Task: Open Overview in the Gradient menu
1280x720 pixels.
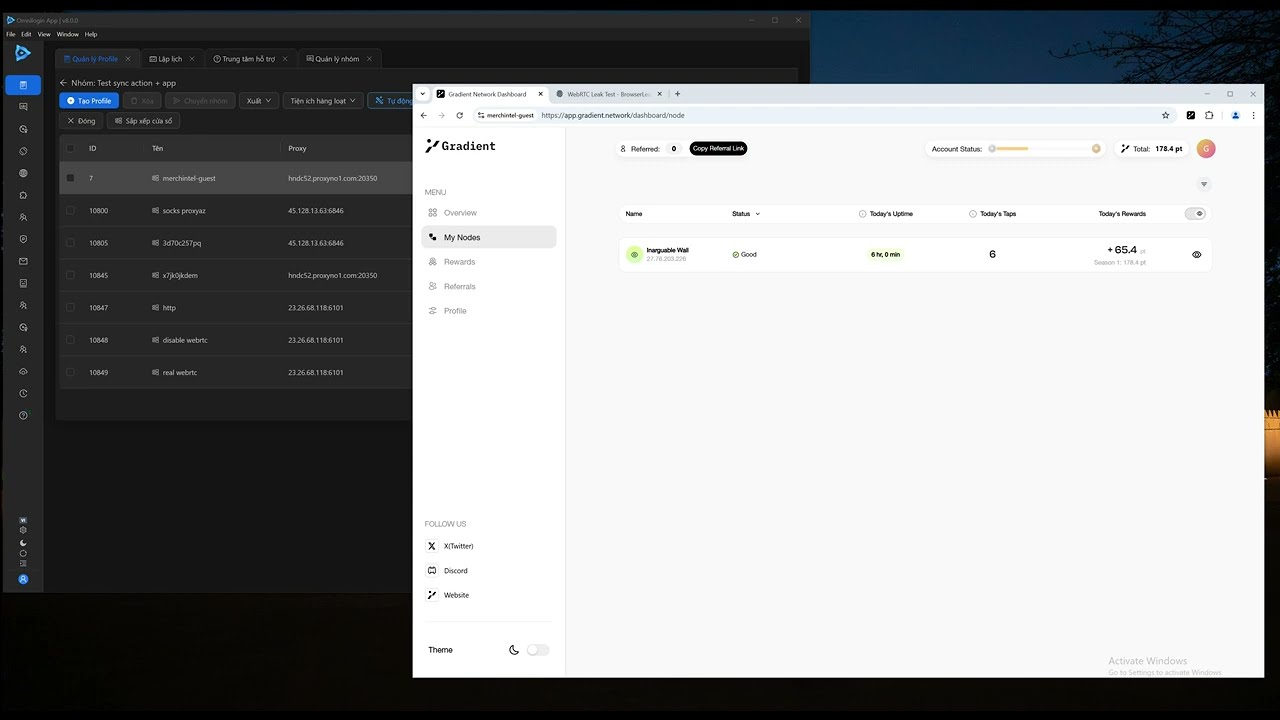Action: click(460, 213)
